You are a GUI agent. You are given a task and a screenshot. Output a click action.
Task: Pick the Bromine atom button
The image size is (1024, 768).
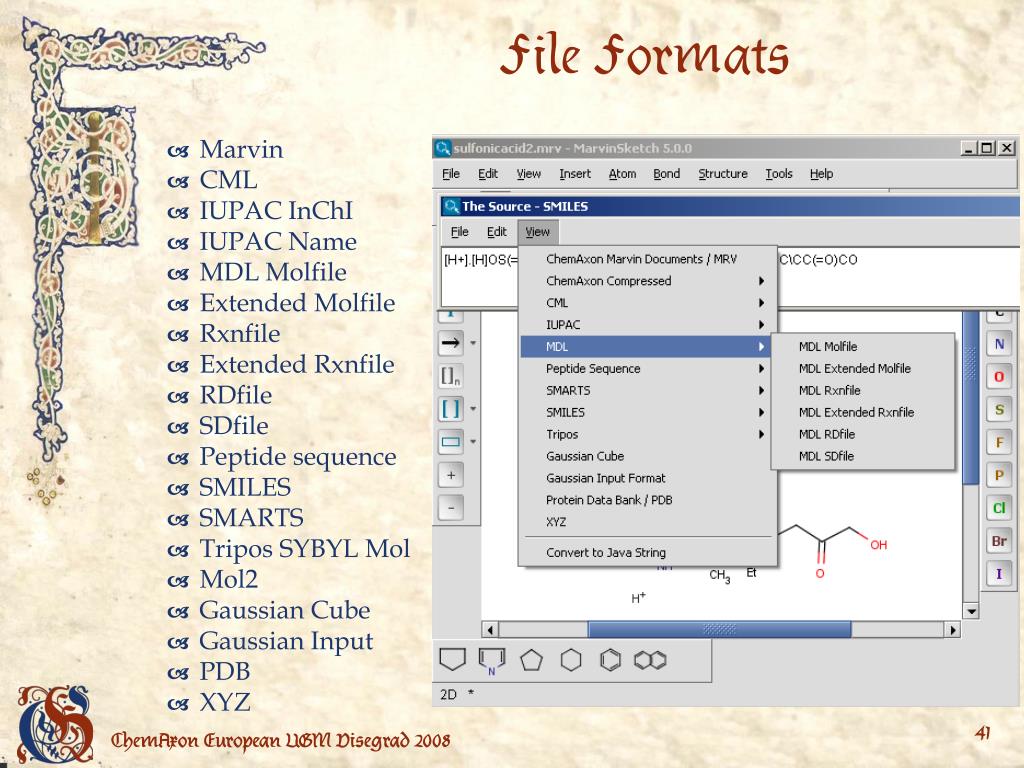point(999,541)
